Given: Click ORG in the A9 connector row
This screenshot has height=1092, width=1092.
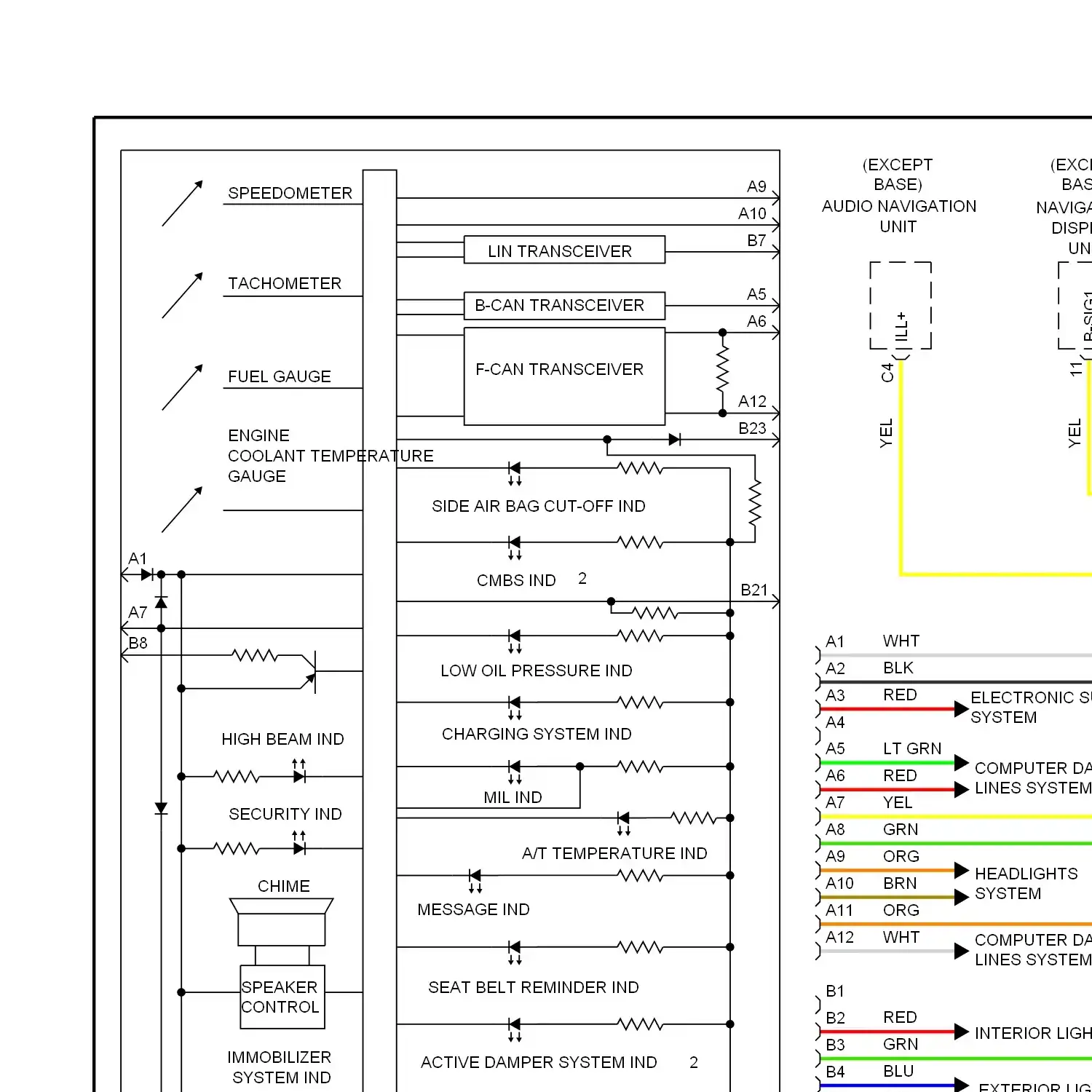Looking at the screenshot, I should click(x=901, y=856).
